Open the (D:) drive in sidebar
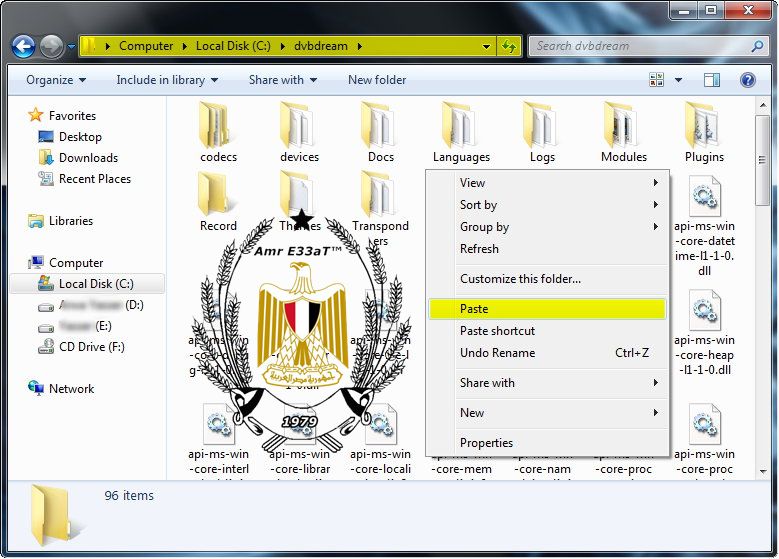 91,305
